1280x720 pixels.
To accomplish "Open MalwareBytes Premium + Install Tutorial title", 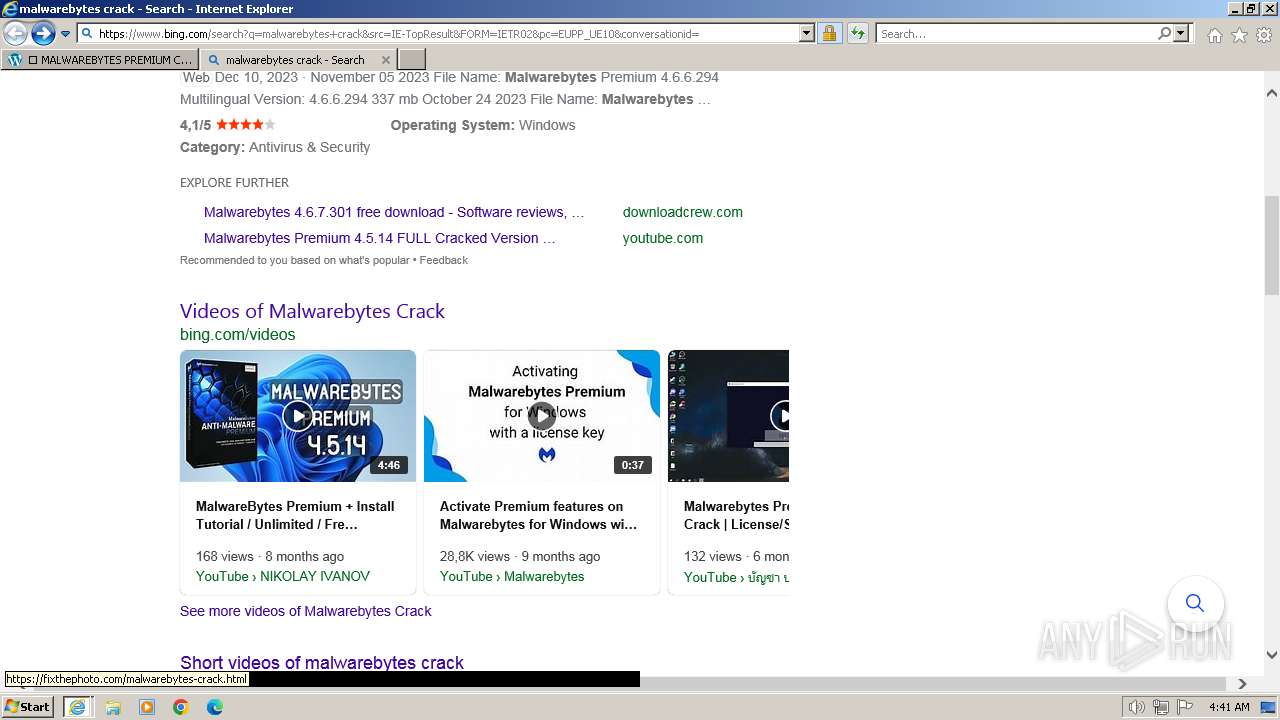I will click(295, 515).
